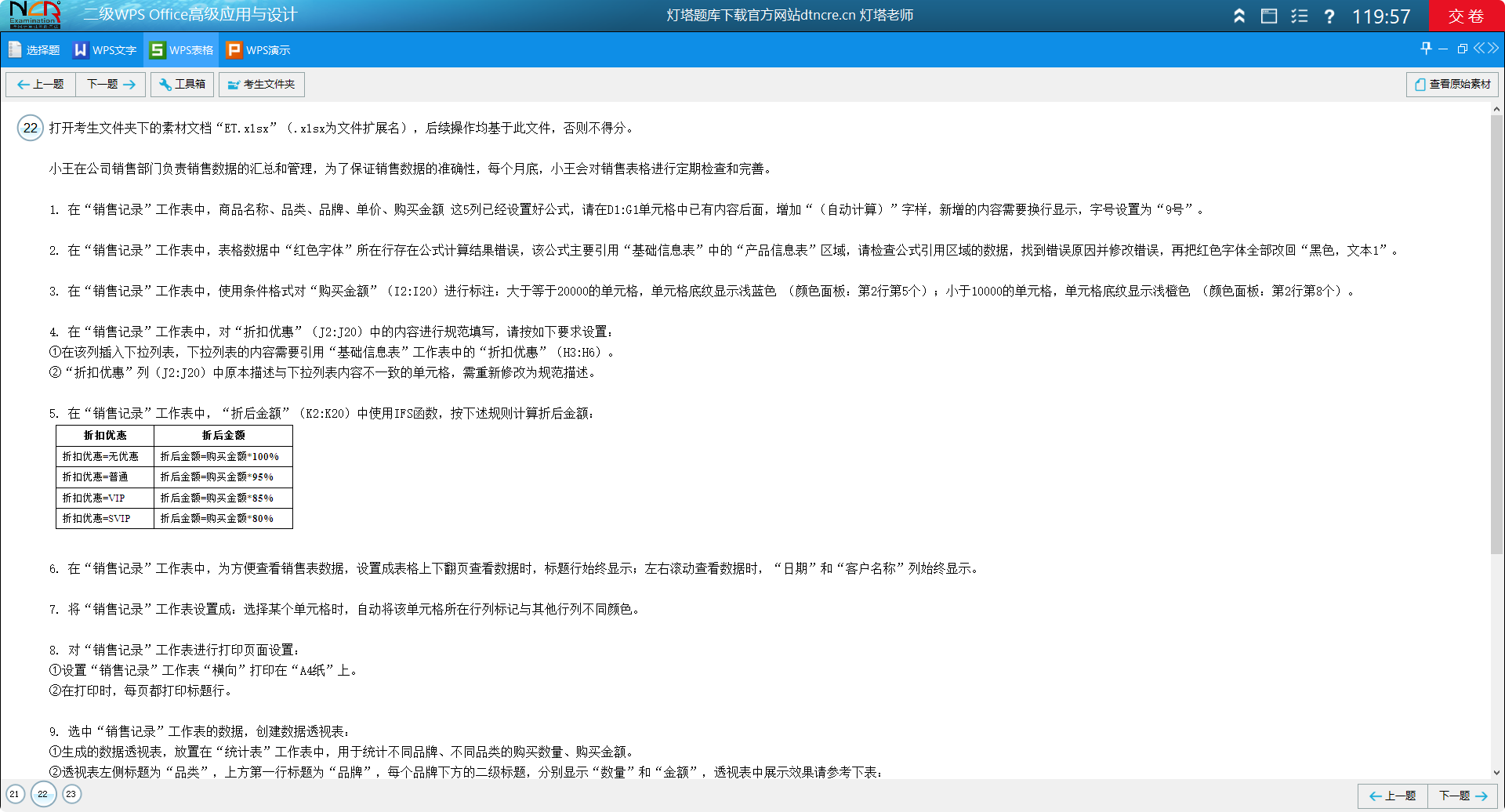Screen dimensions: 1505x812
Task: Click the scrollbar up arrow
Action: pos(1496,109)
